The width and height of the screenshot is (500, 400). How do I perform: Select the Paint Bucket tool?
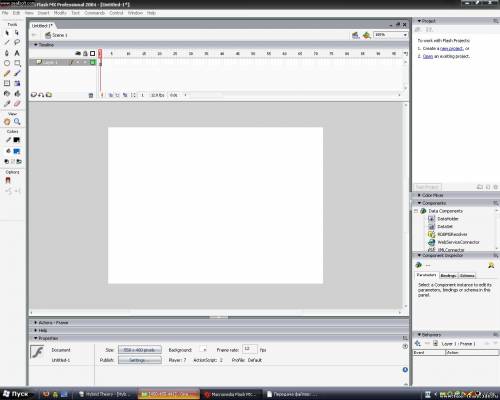(17, 93)
